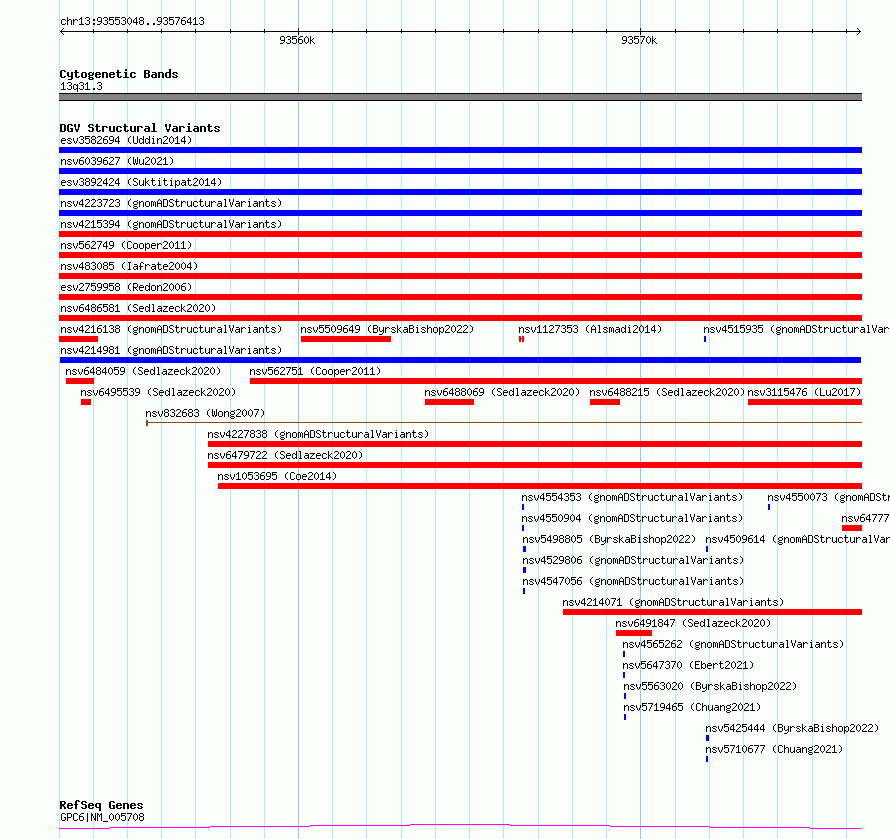890x839 pixels.
Task: Open nsv6488069 (Sedlazeck2020) label
Action: point(502,392)
